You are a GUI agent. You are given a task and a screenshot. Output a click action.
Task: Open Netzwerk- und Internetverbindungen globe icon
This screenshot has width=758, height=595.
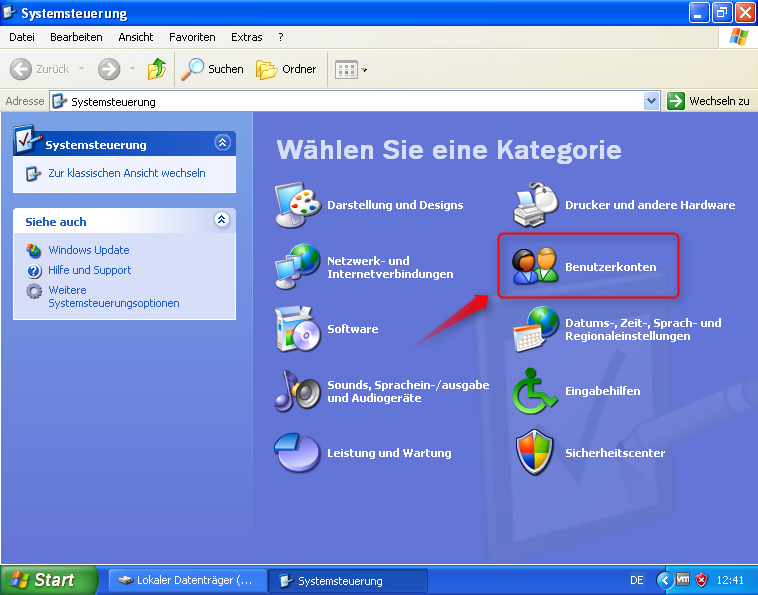coord(298,267)
